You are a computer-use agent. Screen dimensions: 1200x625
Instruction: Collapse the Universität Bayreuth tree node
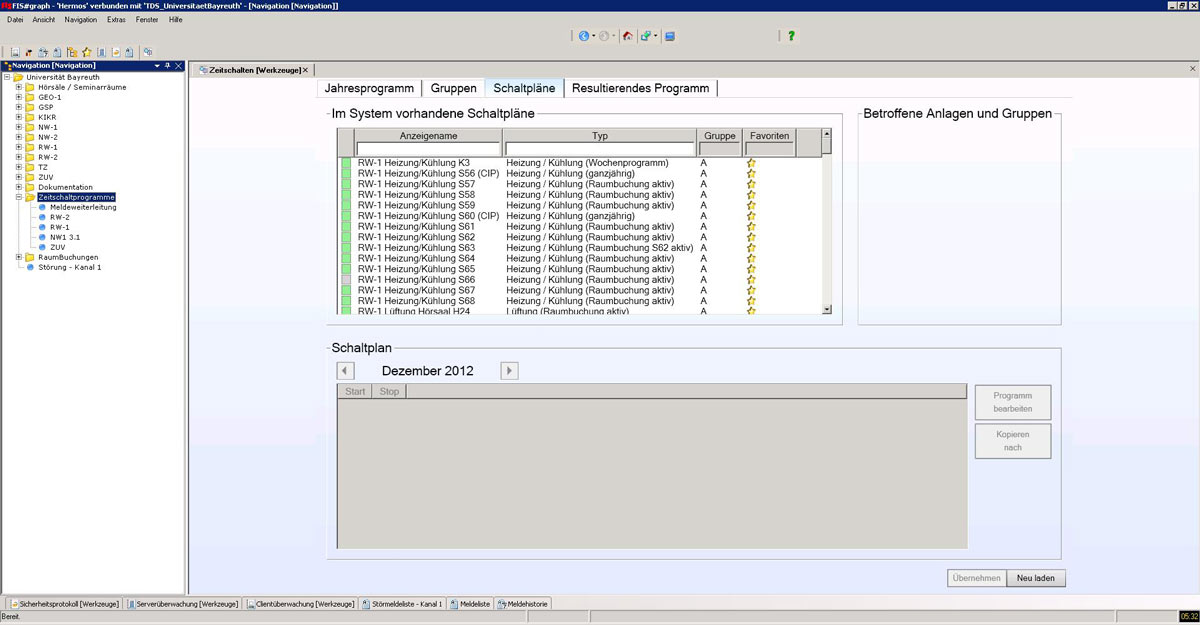click(x=6, y=77)
